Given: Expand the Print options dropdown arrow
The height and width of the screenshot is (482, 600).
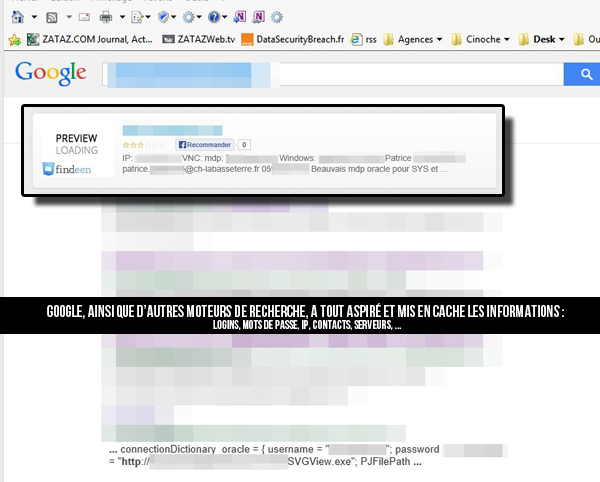Looking at the screenshot, I should (x=122, y=17).
